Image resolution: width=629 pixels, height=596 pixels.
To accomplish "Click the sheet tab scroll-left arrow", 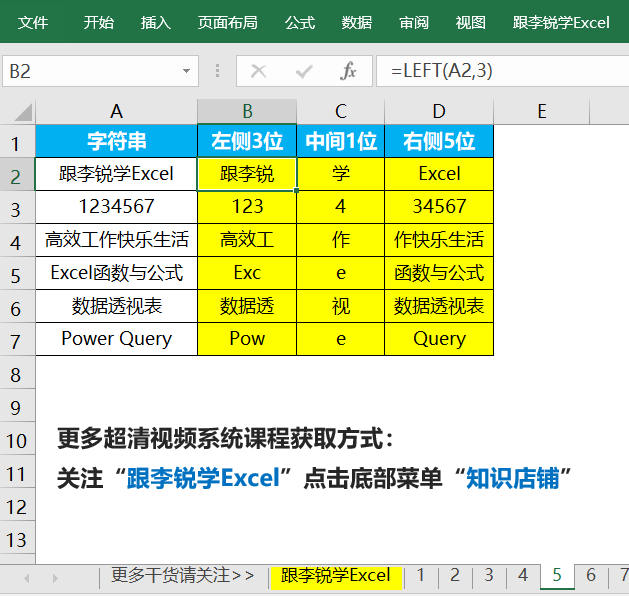I will [26, 578].
